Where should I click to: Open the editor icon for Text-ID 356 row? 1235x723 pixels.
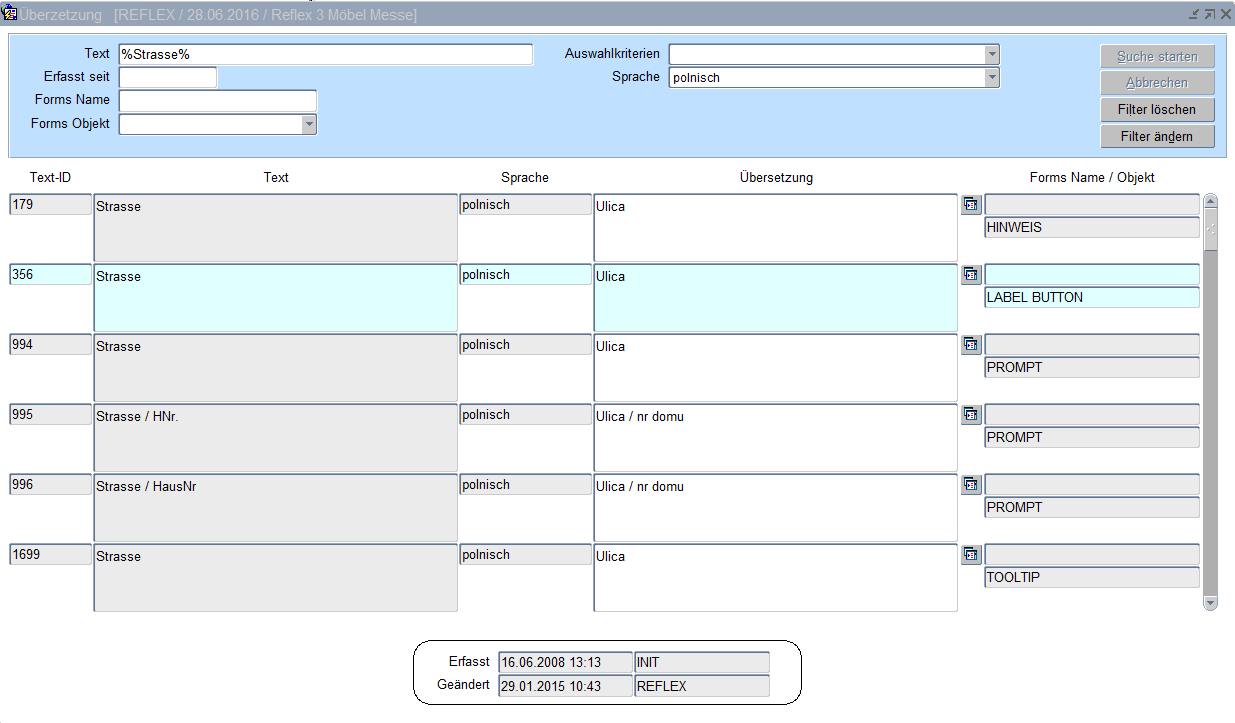[971, 274]
